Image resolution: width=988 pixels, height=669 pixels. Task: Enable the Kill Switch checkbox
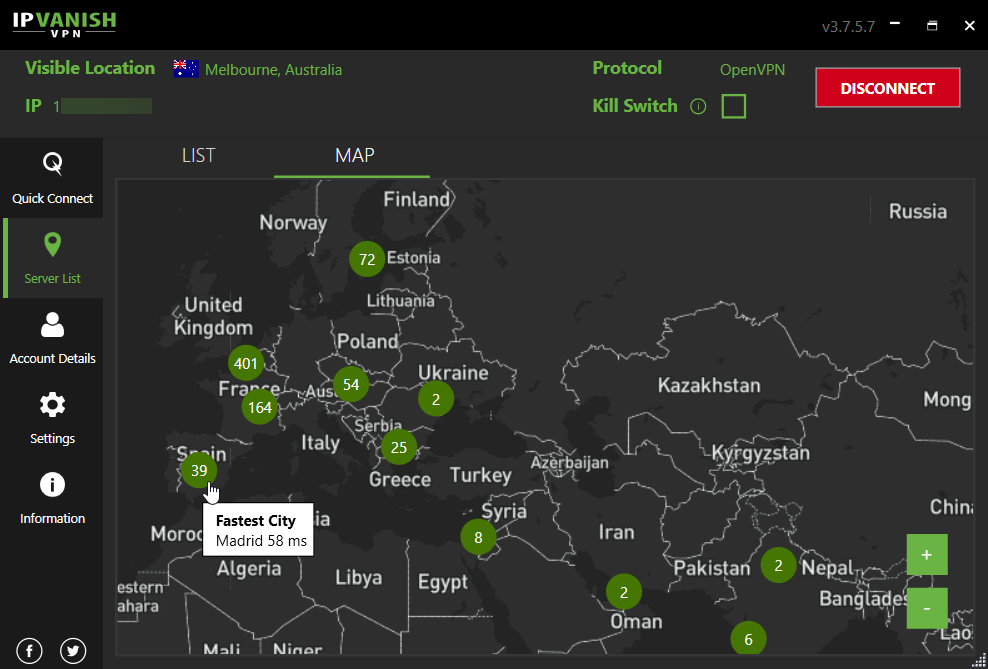(x=733, y=106)
